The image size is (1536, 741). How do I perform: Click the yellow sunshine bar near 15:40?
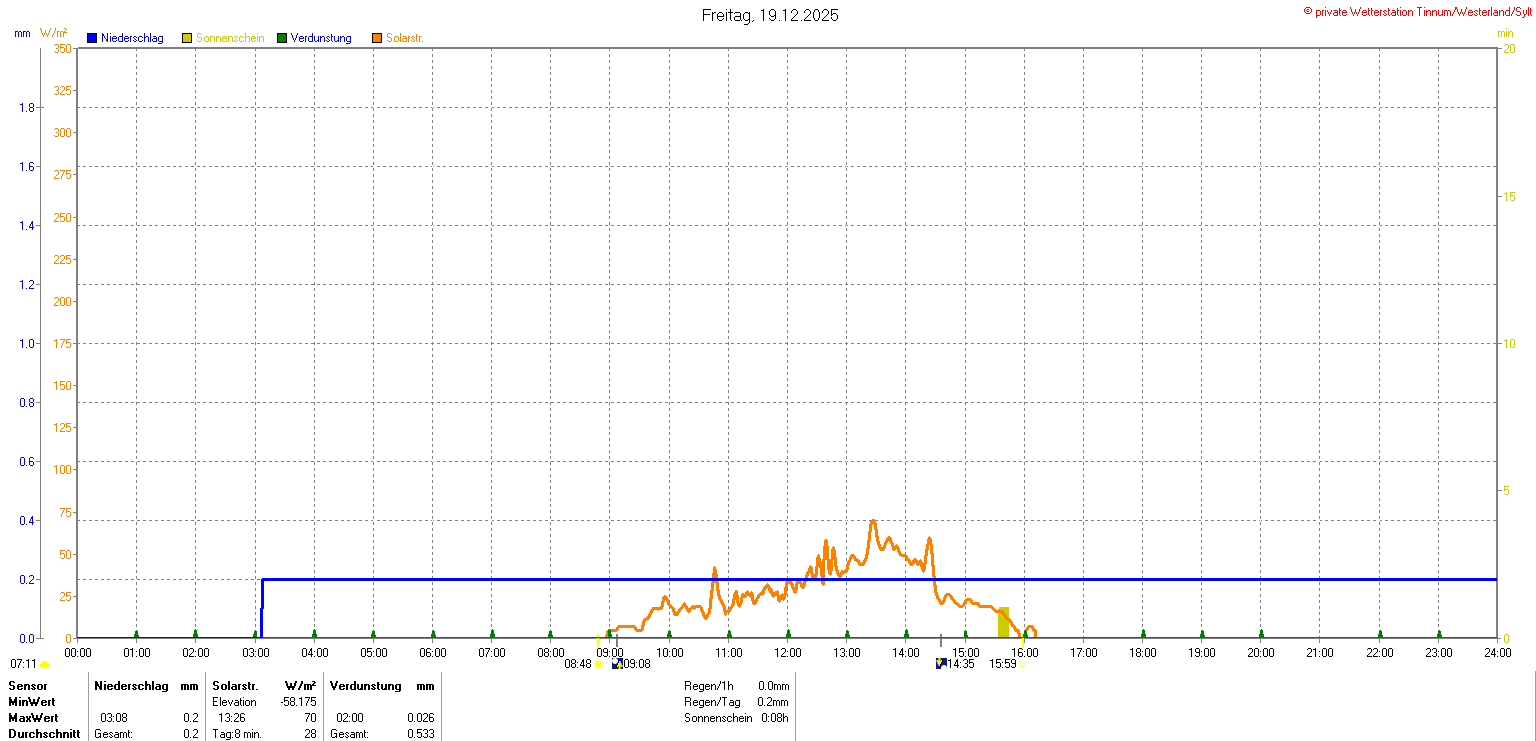coord(1003,623)
